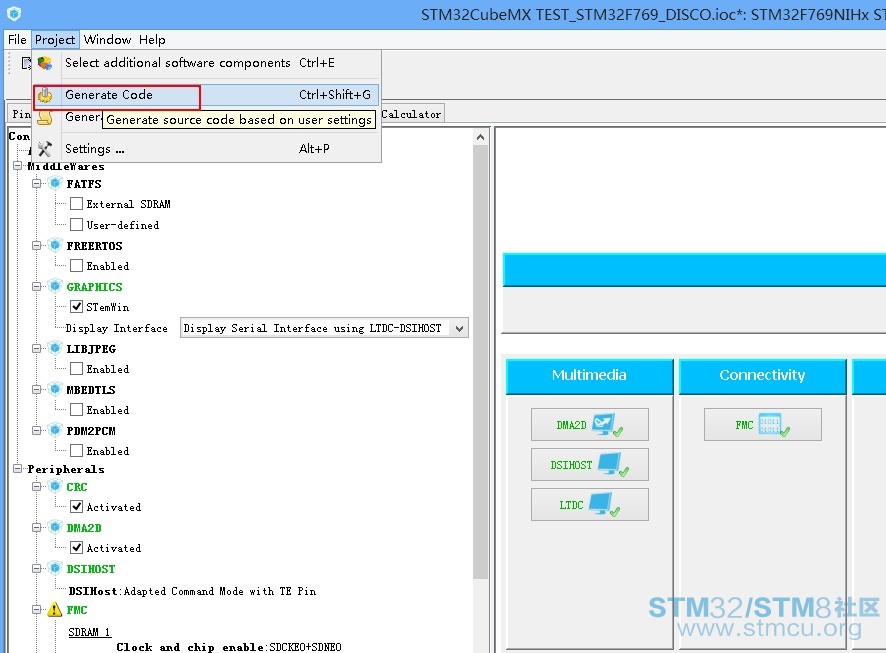Open the Window menu
The image size is (886, 653).
tap(107, 40)
